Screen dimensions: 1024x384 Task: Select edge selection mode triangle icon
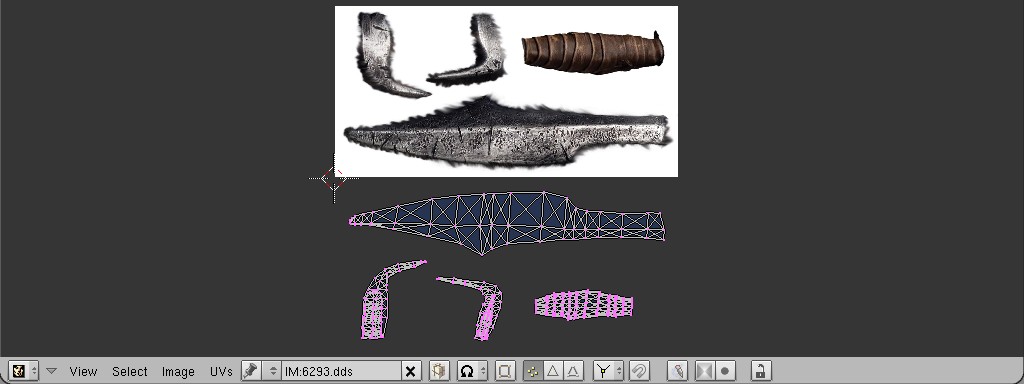552,371
